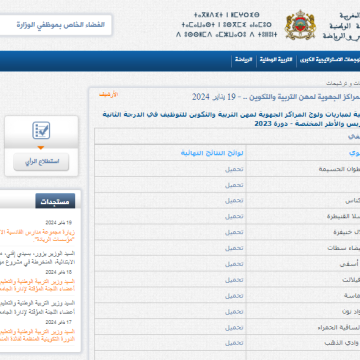The width and height of the screenshot is (360, 360).
Task: Click تحميل link in the وادي الذهب row
Action: tap(234, 343)
